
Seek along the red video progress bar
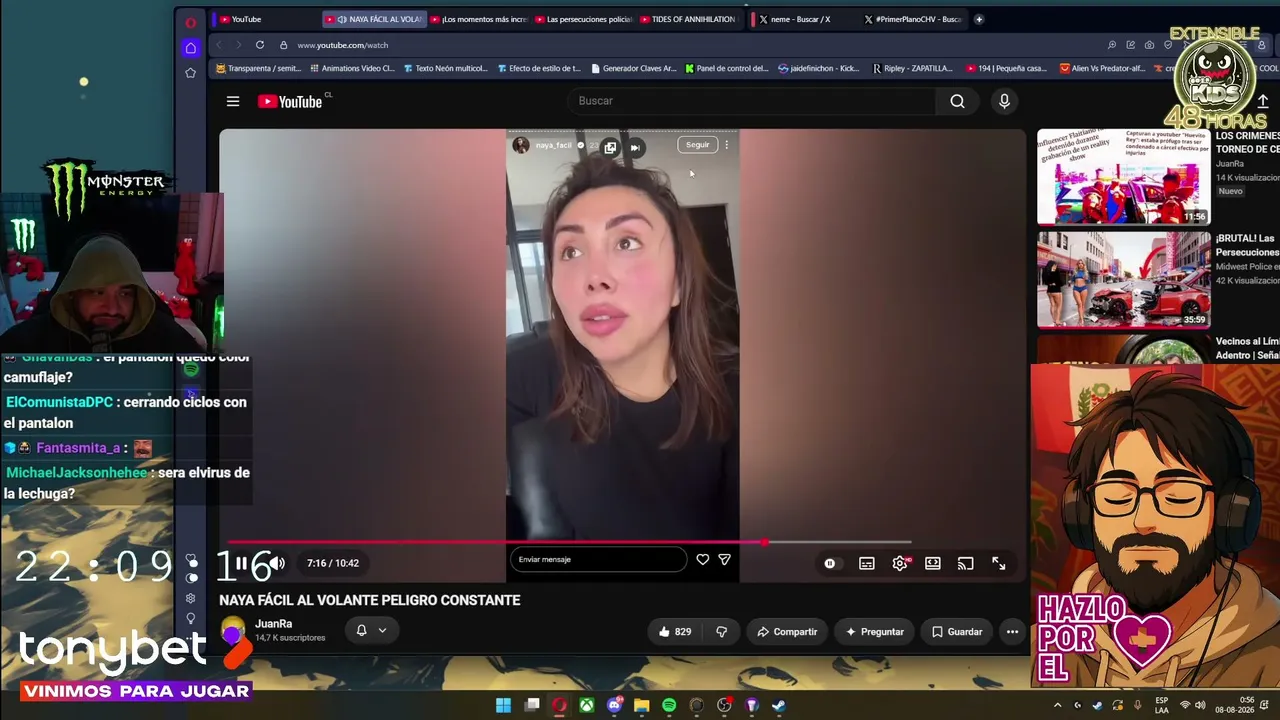coord(570,543)
